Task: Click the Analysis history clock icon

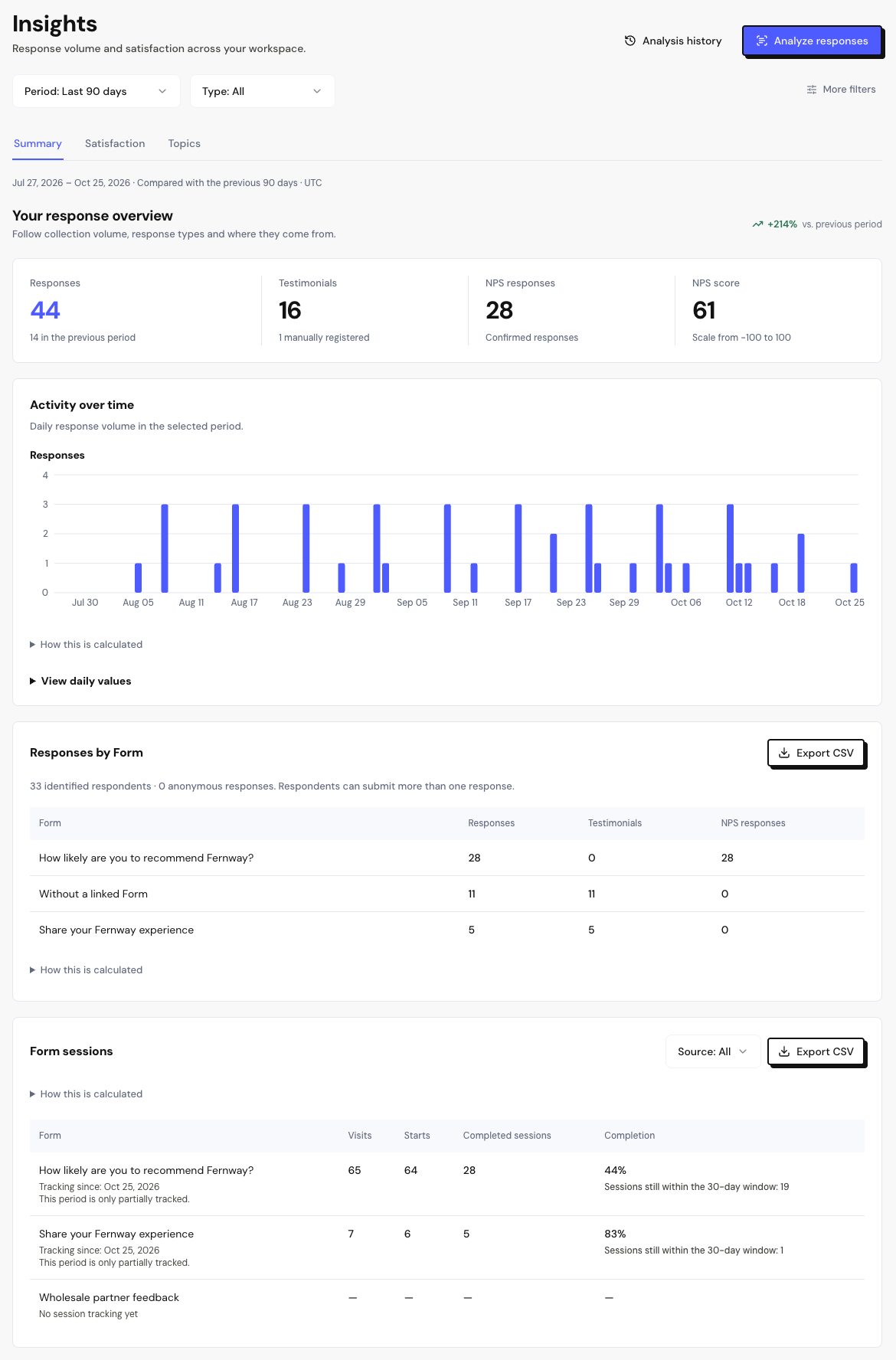Action: (630, 41)
